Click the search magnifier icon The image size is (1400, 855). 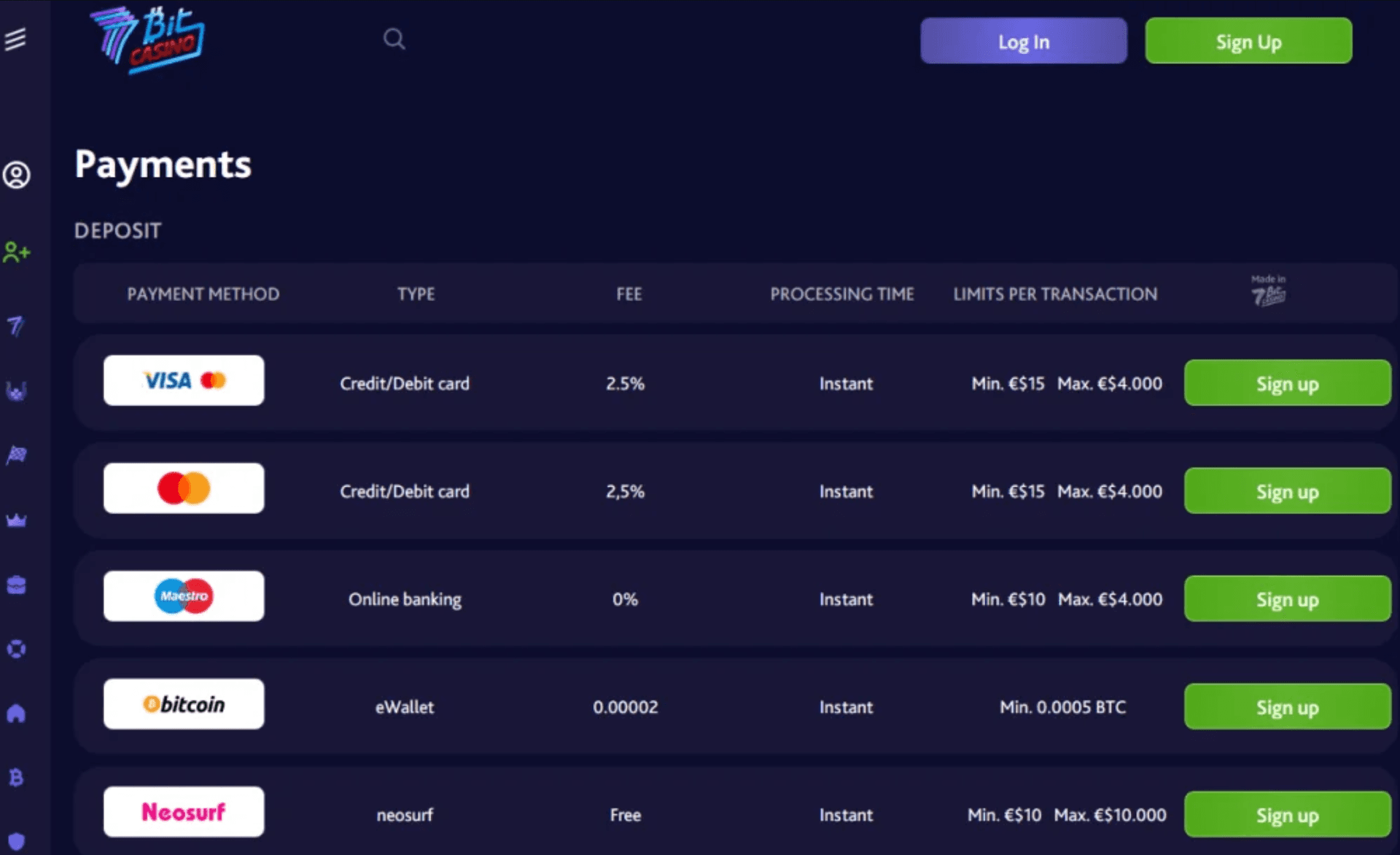point(394,39)
